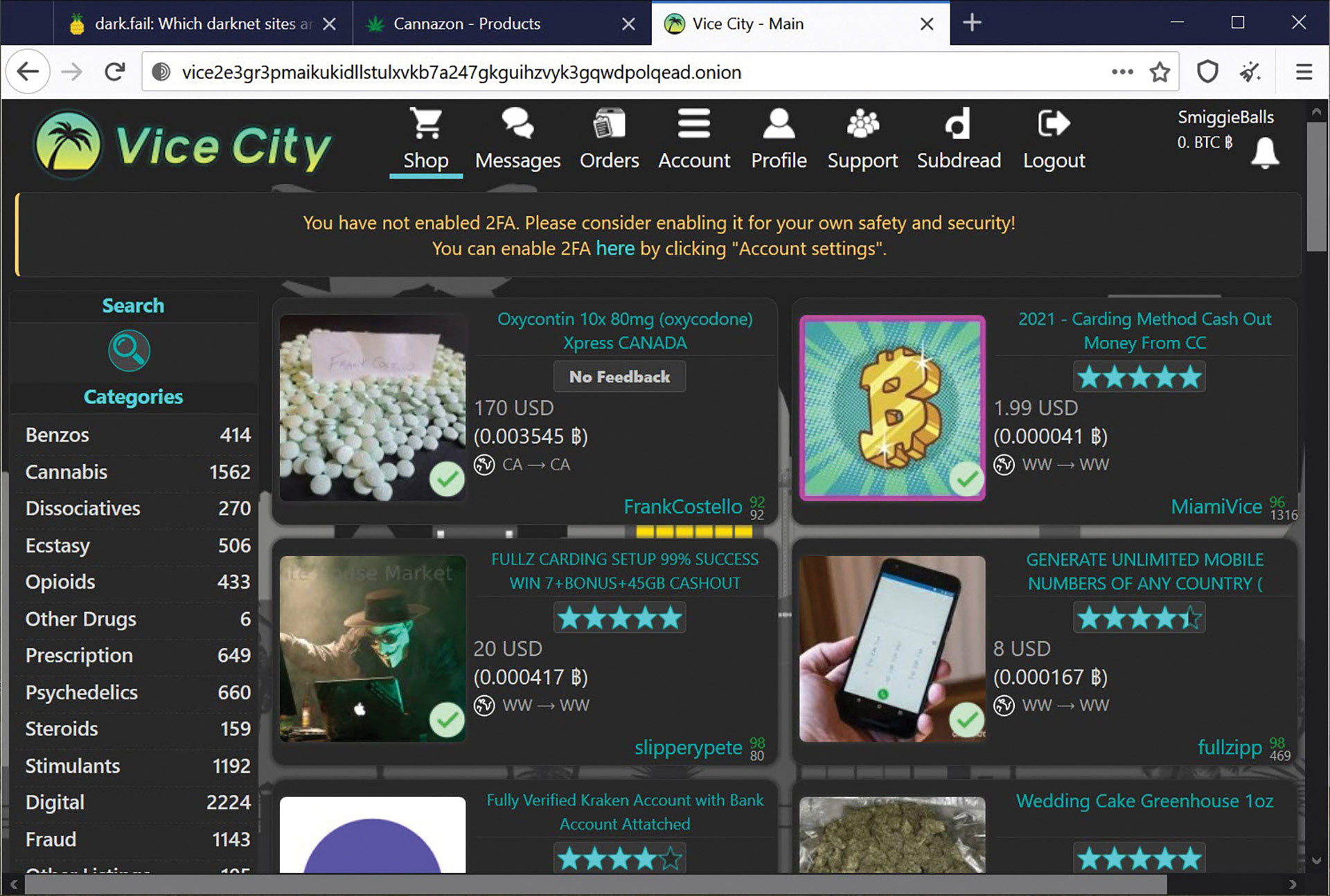
Task: Click the No Feedback badge
Action: coord(619,377)
